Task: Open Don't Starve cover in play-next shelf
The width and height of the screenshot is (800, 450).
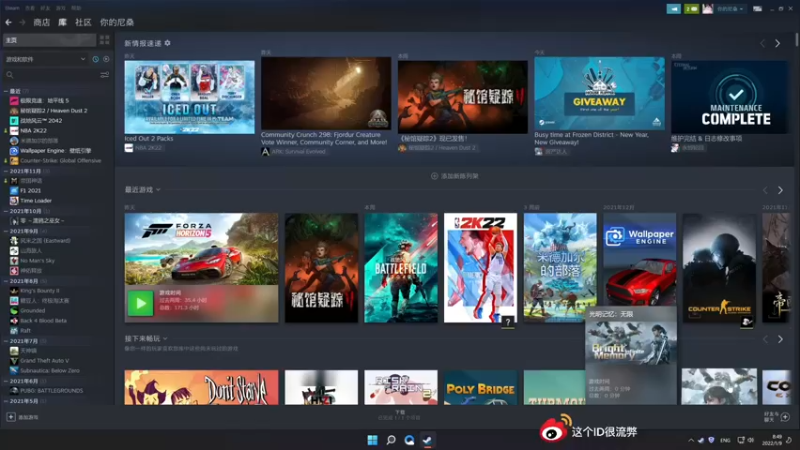Action: click(202, 387)
